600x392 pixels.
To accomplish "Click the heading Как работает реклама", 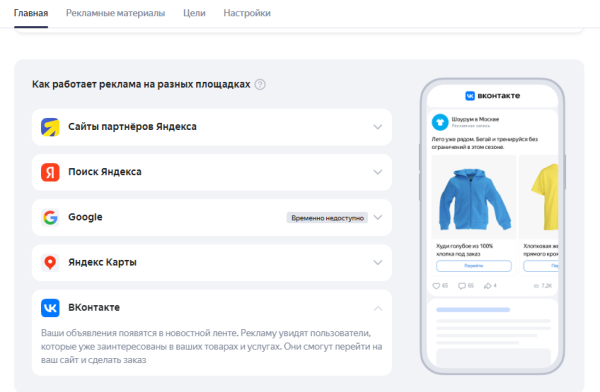I will [x=141, y=84].
